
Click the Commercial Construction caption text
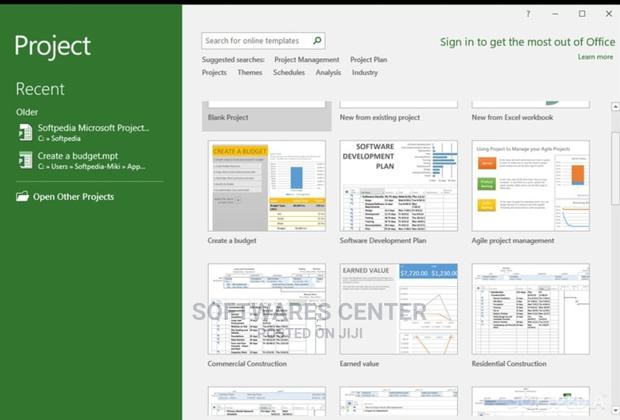[247, 363]
